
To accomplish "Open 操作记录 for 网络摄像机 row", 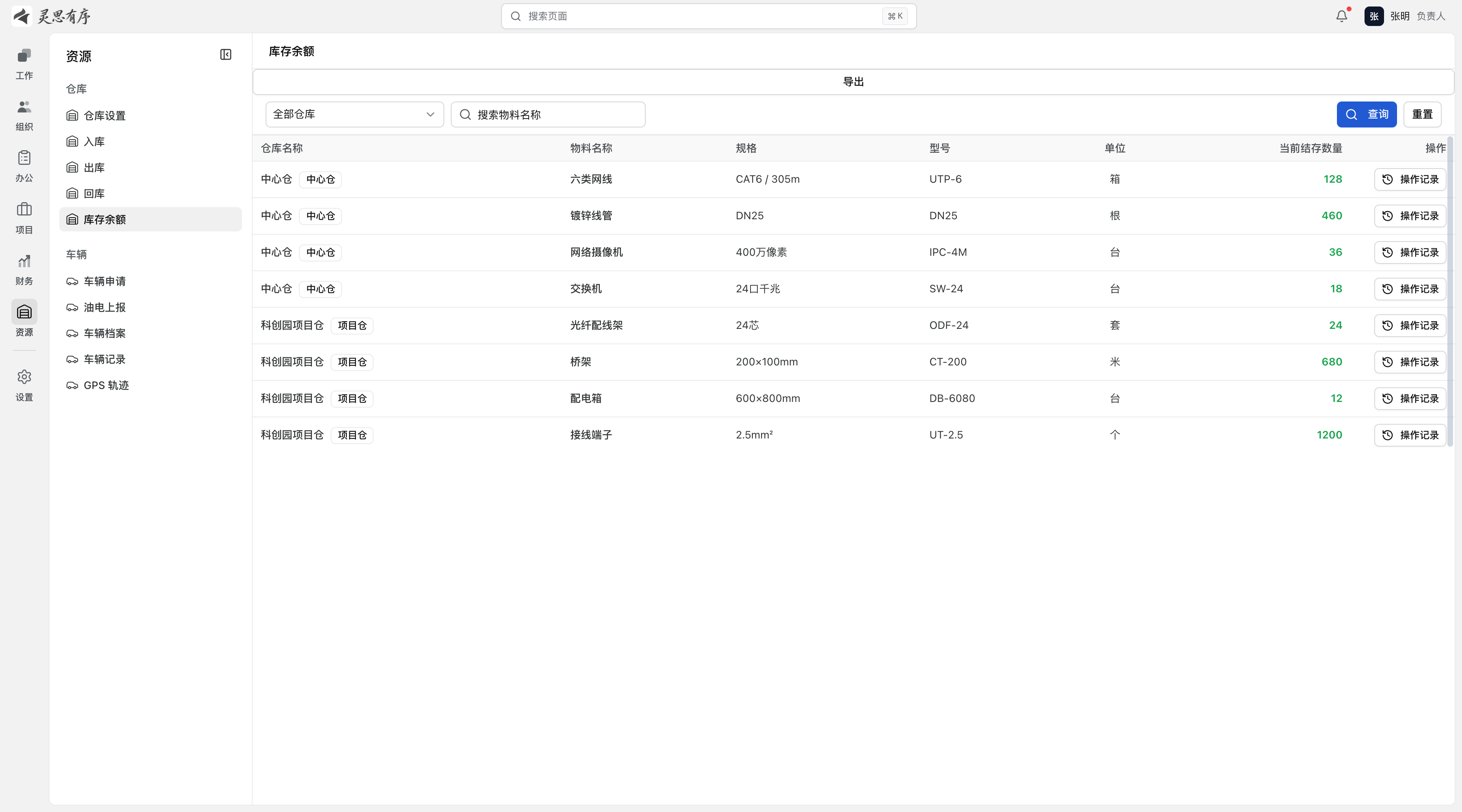I will [1410, 253].
